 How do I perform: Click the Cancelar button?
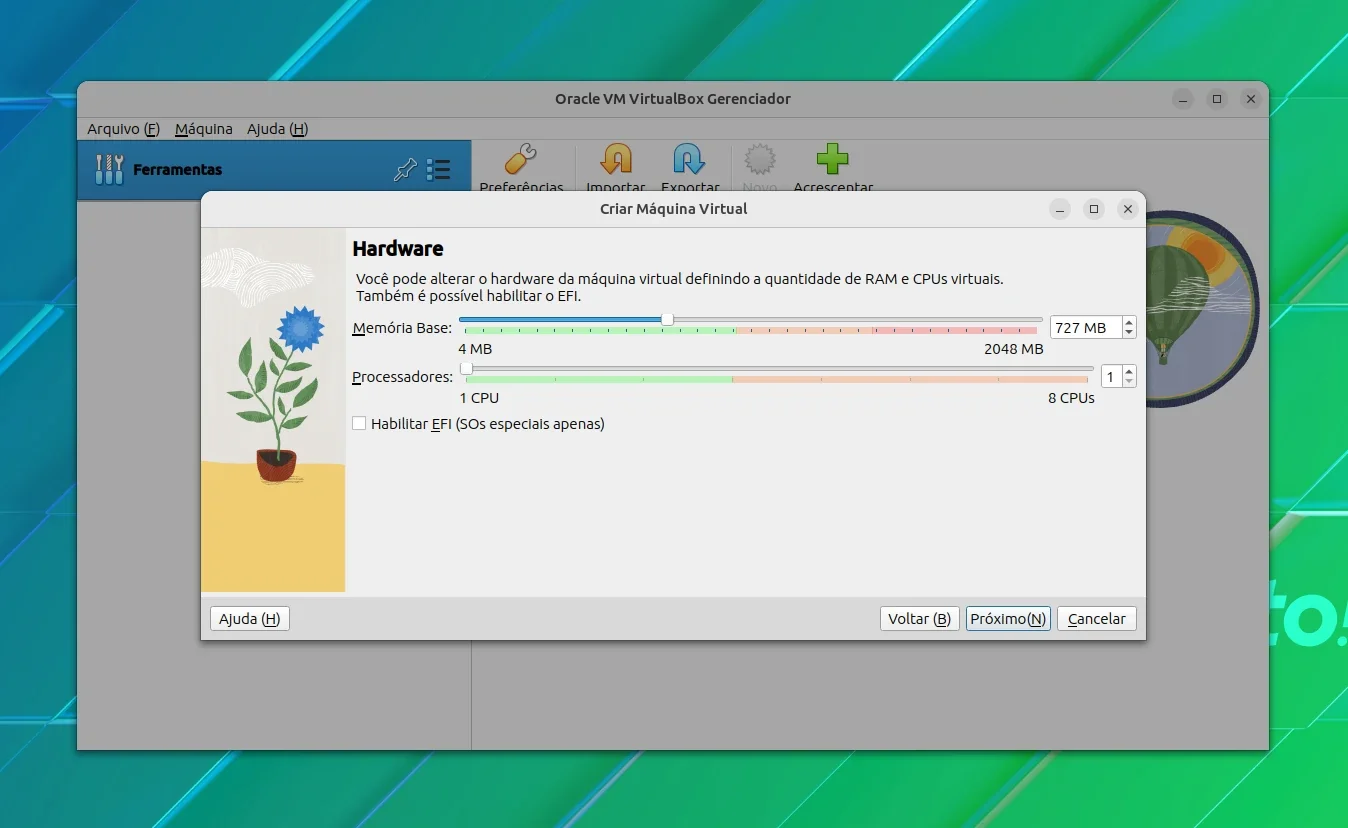1096,619
